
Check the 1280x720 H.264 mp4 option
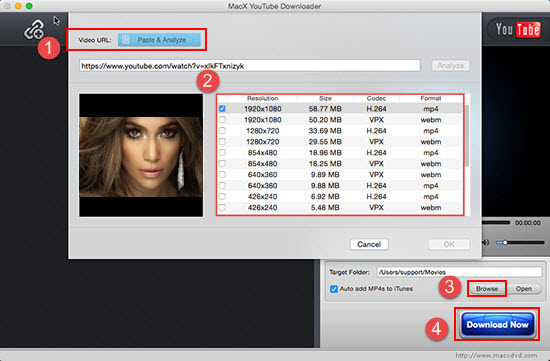click(x=222, y=131)
